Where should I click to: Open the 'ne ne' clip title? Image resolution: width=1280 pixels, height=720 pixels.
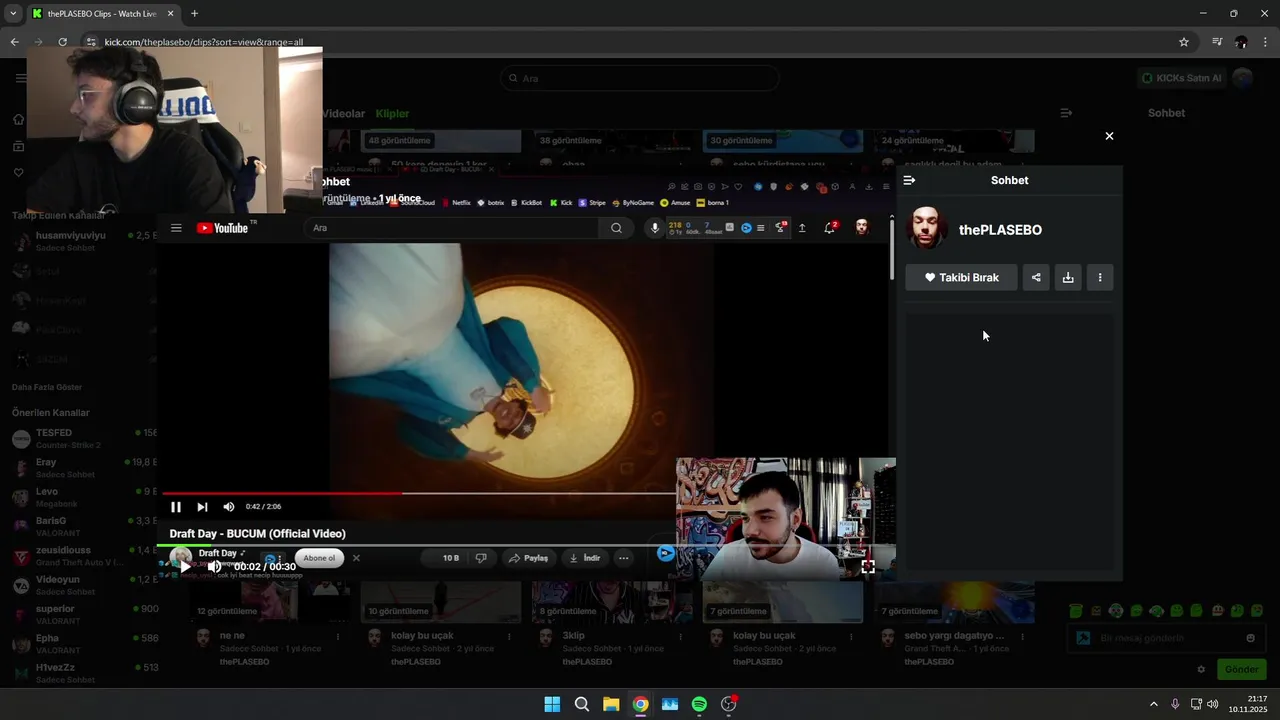point(232,635)
